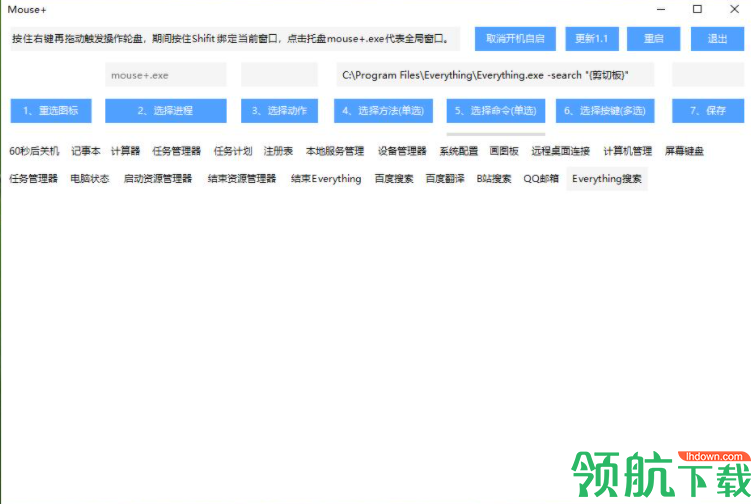Click the 取消开机自启 button

pyautogui.click(x=515, y=39)
